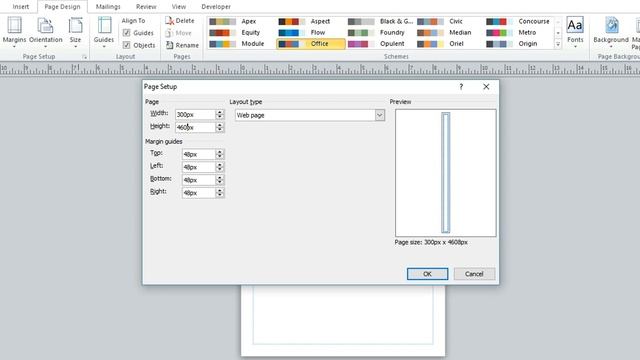Select the Office color scheme
The width and height of the screenshot is (640, 360).
click(311, 44)
